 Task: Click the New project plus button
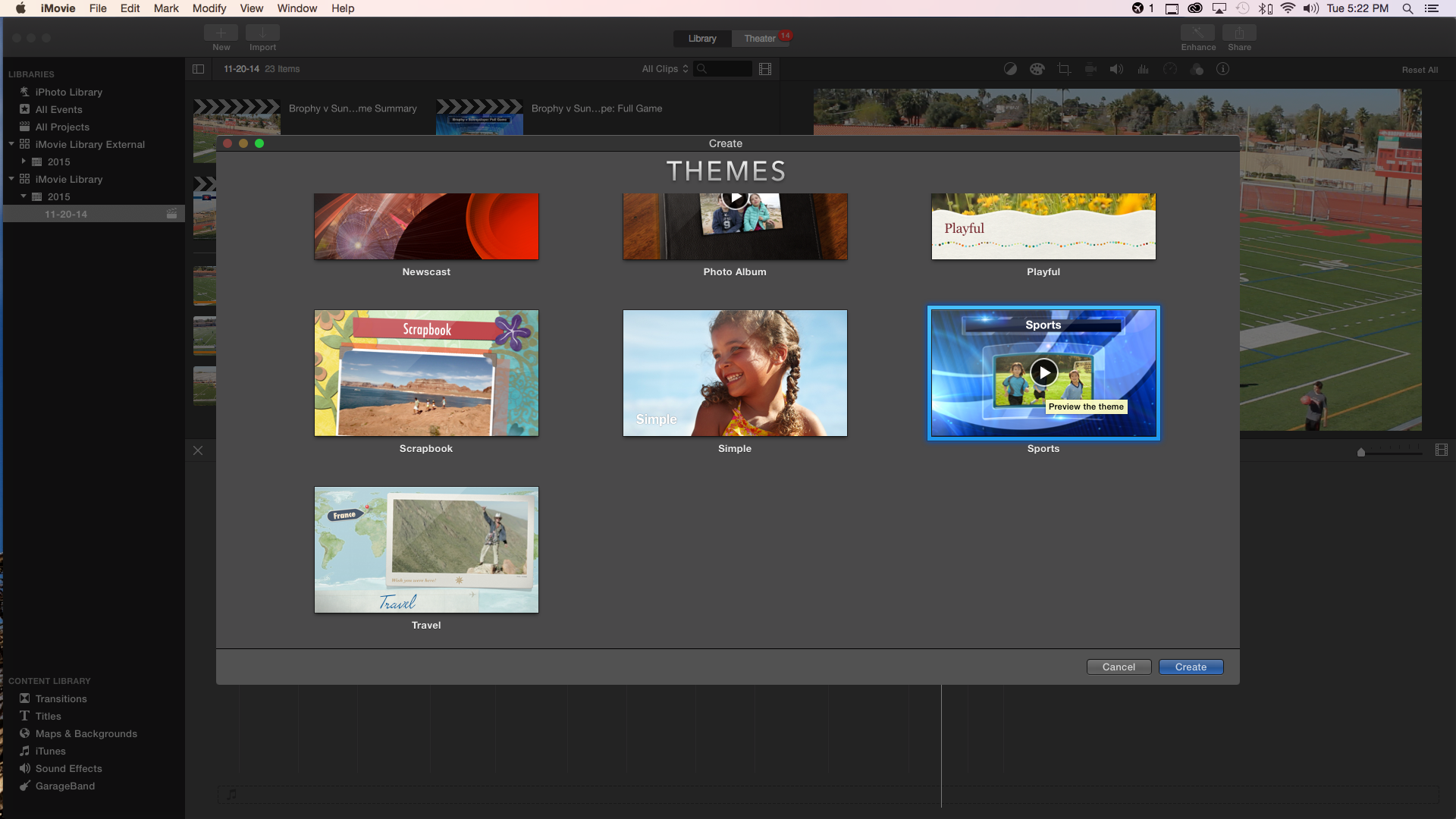221,33
